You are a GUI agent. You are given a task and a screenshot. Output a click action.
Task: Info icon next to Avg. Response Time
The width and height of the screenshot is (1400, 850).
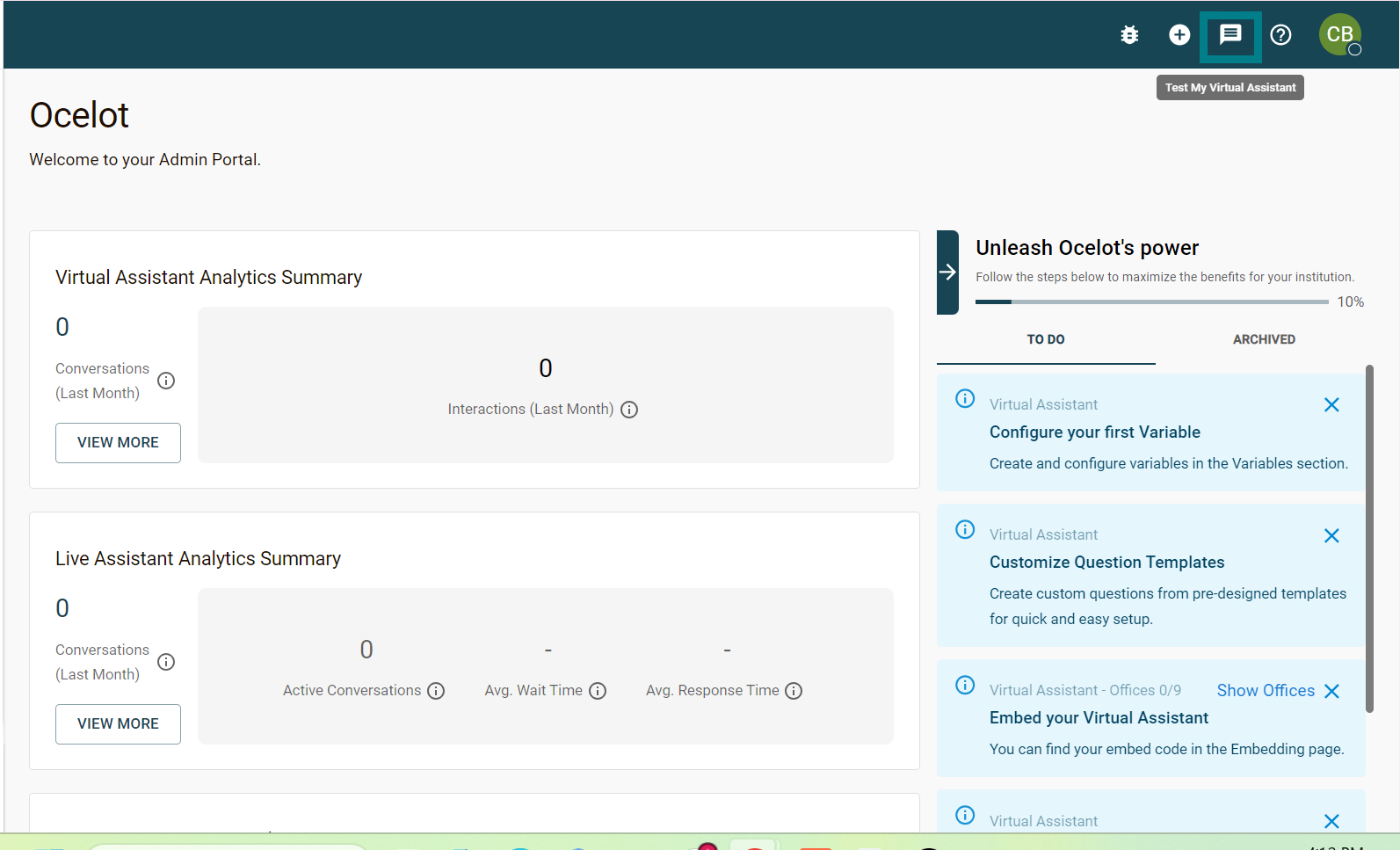click(794, 691)
